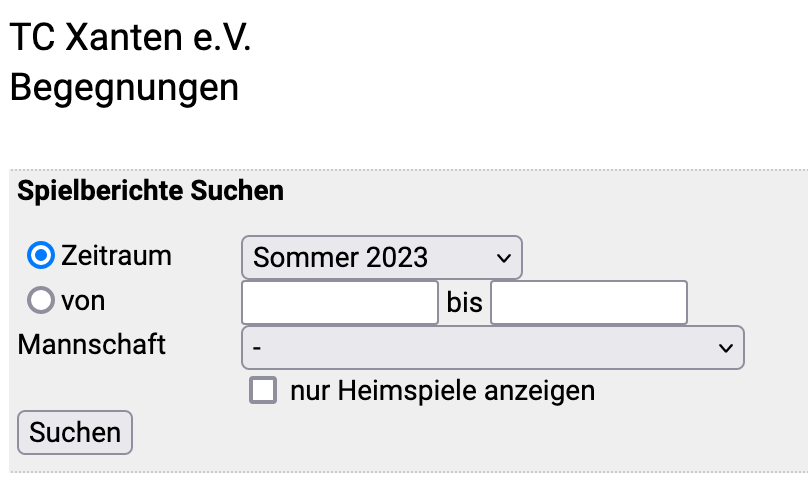
Task: Click the "bis" label between date fields
Action: point(464,302)
